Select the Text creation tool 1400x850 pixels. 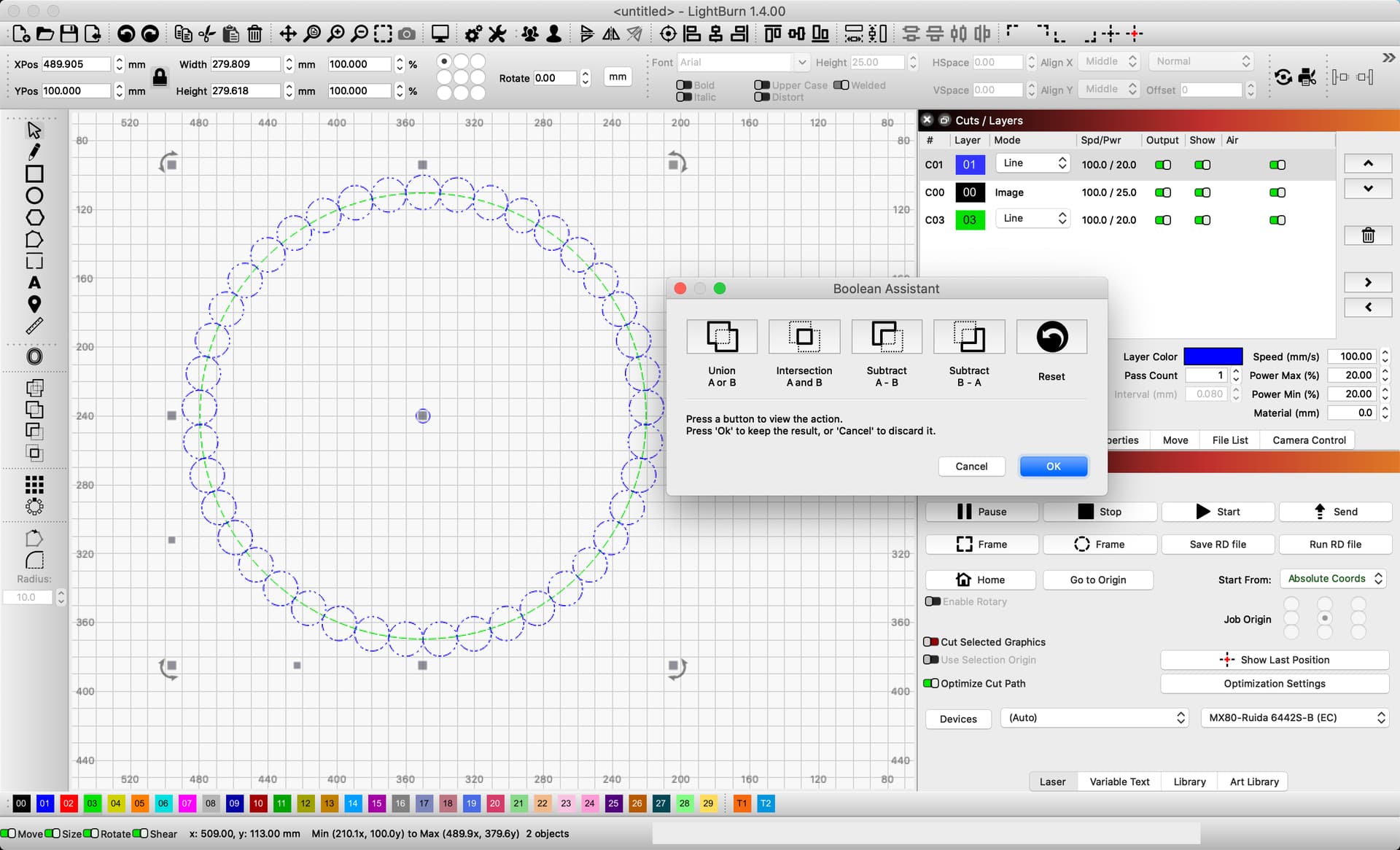tap(34, 283)
